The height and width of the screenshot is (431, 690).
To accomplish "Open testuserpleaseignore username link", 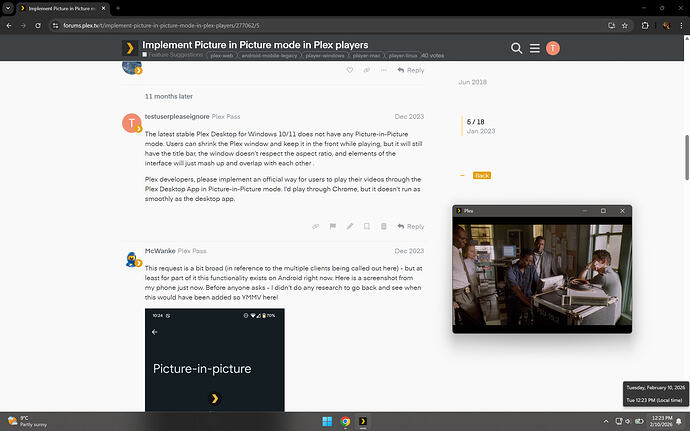I will (x=177, y=116).
